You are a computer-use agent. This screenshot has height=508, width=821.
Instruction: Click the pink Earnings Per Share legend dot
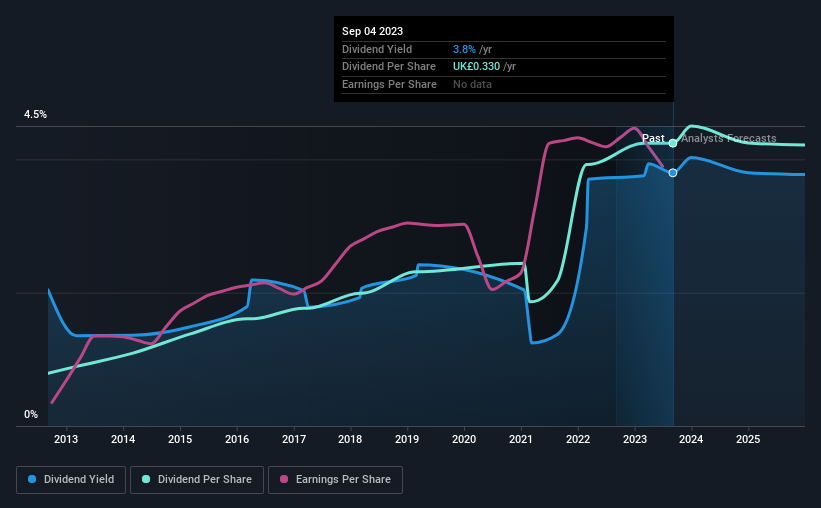point(284,479)
